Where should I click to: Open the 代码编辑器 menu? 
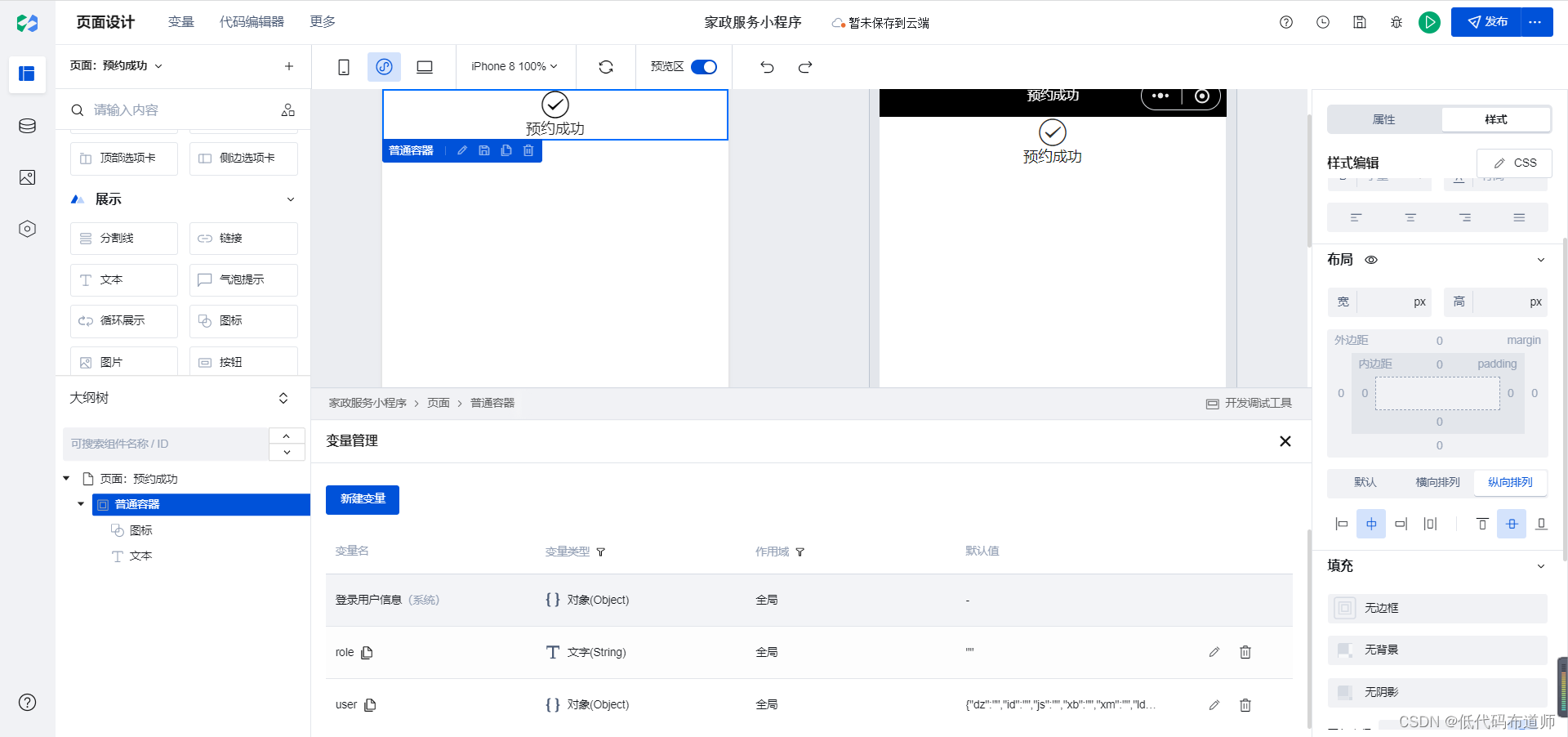tap(252, 22)
